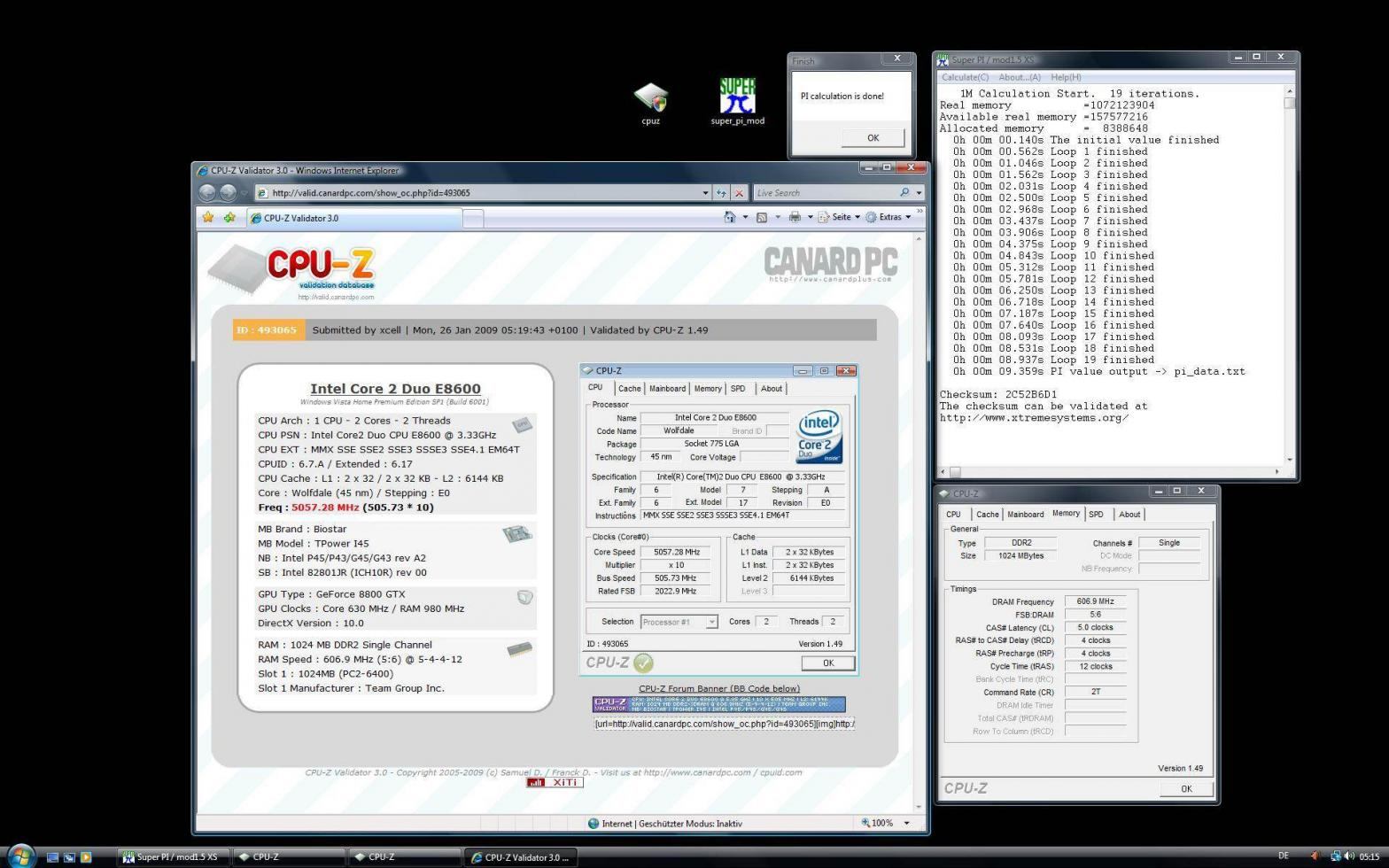Switch to Cache tab in CPU-Z window
Viewport: 1389px width, 868px height.
[x=987, y=515]
